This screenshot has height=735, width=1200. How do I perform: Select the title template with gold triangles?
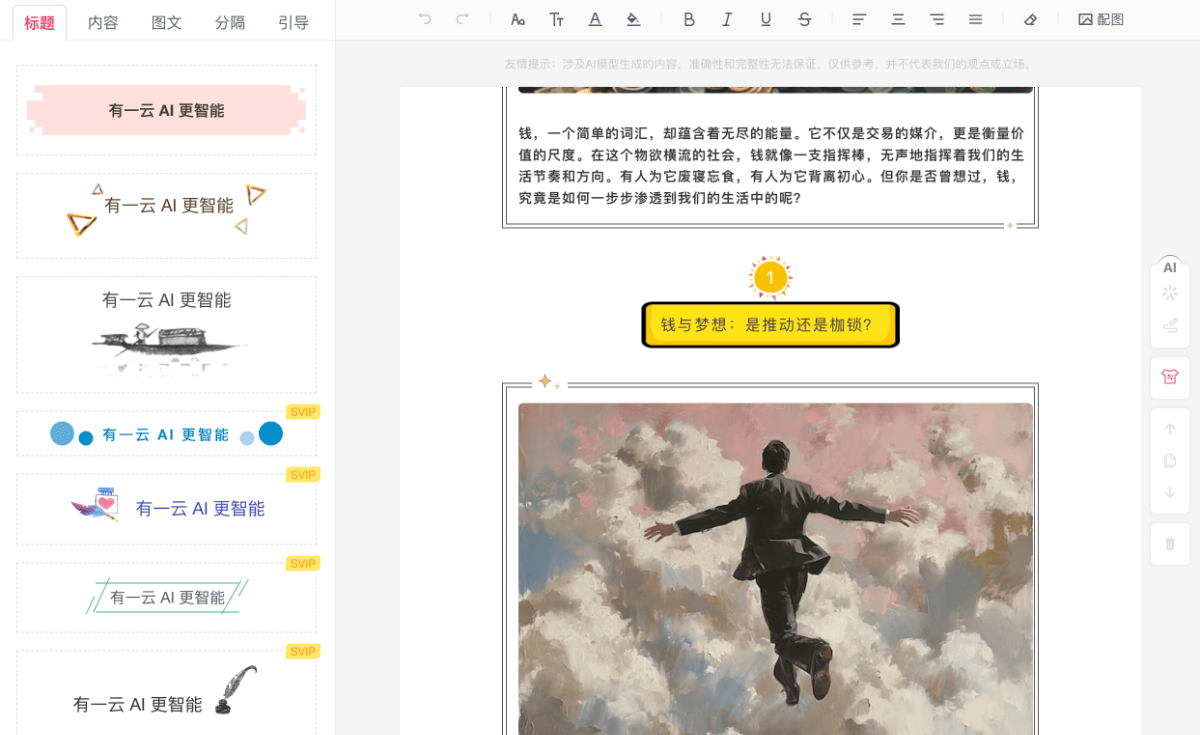coord(166,216)
